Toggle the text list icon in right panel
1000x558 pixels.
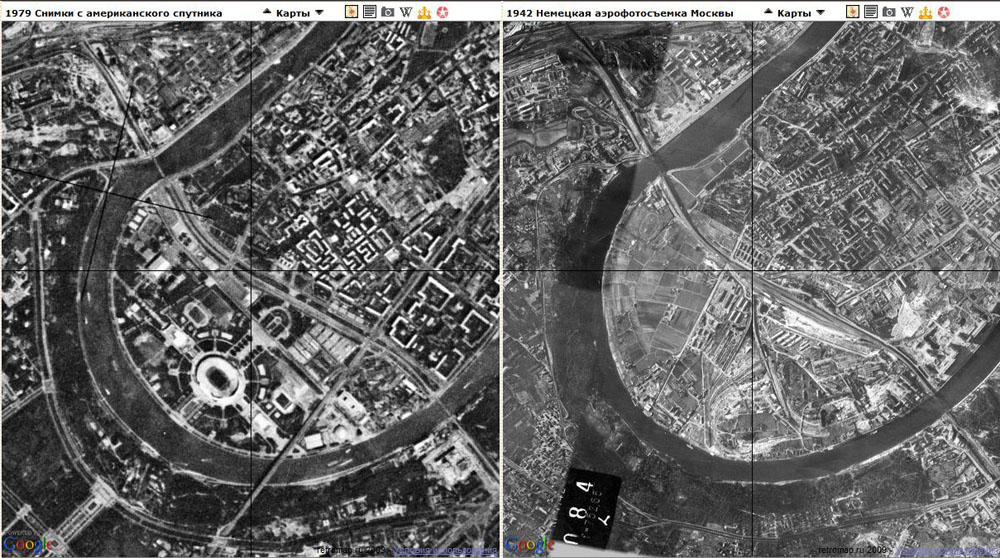871,12
